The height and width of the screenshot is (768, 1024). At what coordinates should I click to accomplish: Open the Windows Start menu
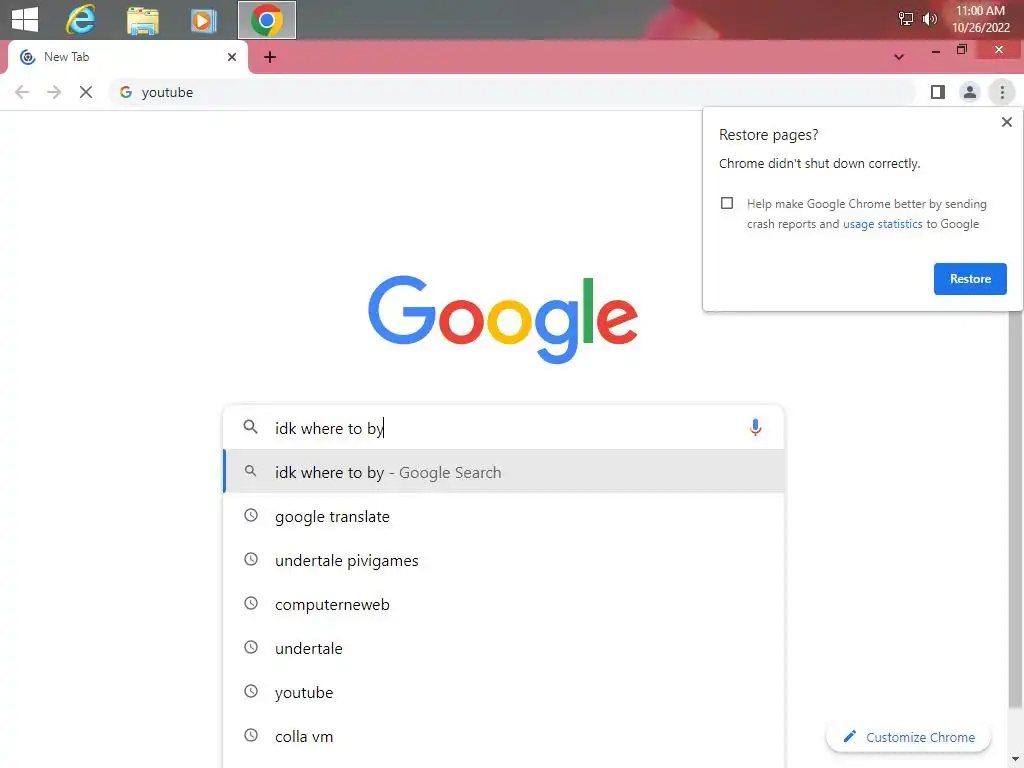click(25, 19)
